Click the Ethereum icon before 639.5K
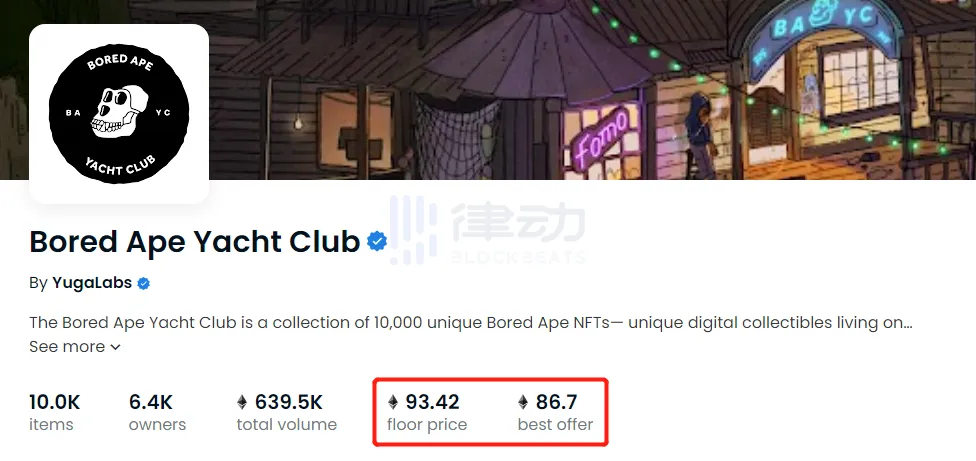976x461 pixels. click(x=242, y=403)
